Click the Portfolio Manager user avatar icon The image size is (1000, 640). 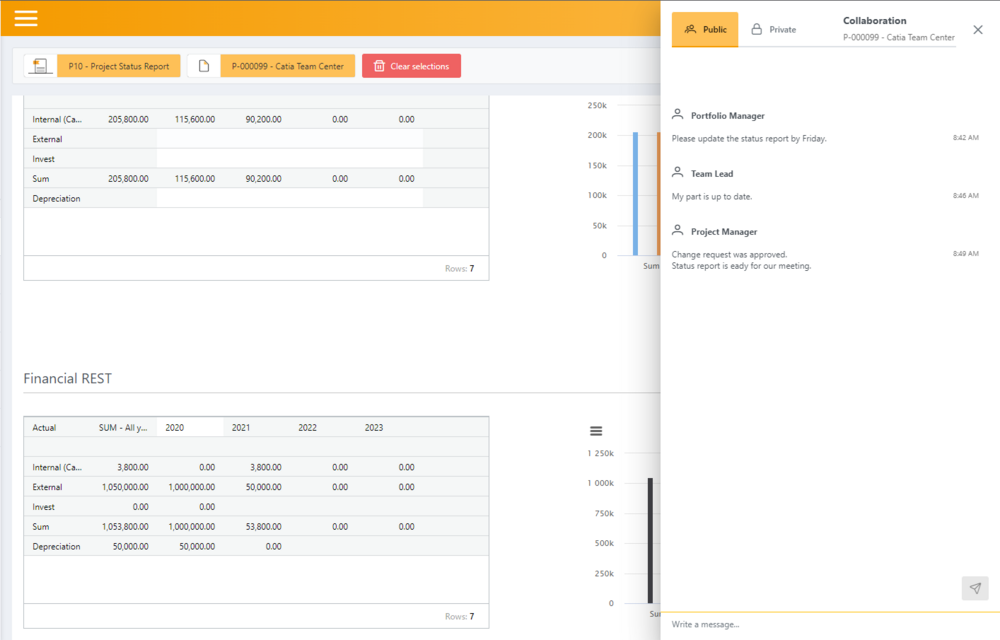pyautogui.click(x=678, y=115)
